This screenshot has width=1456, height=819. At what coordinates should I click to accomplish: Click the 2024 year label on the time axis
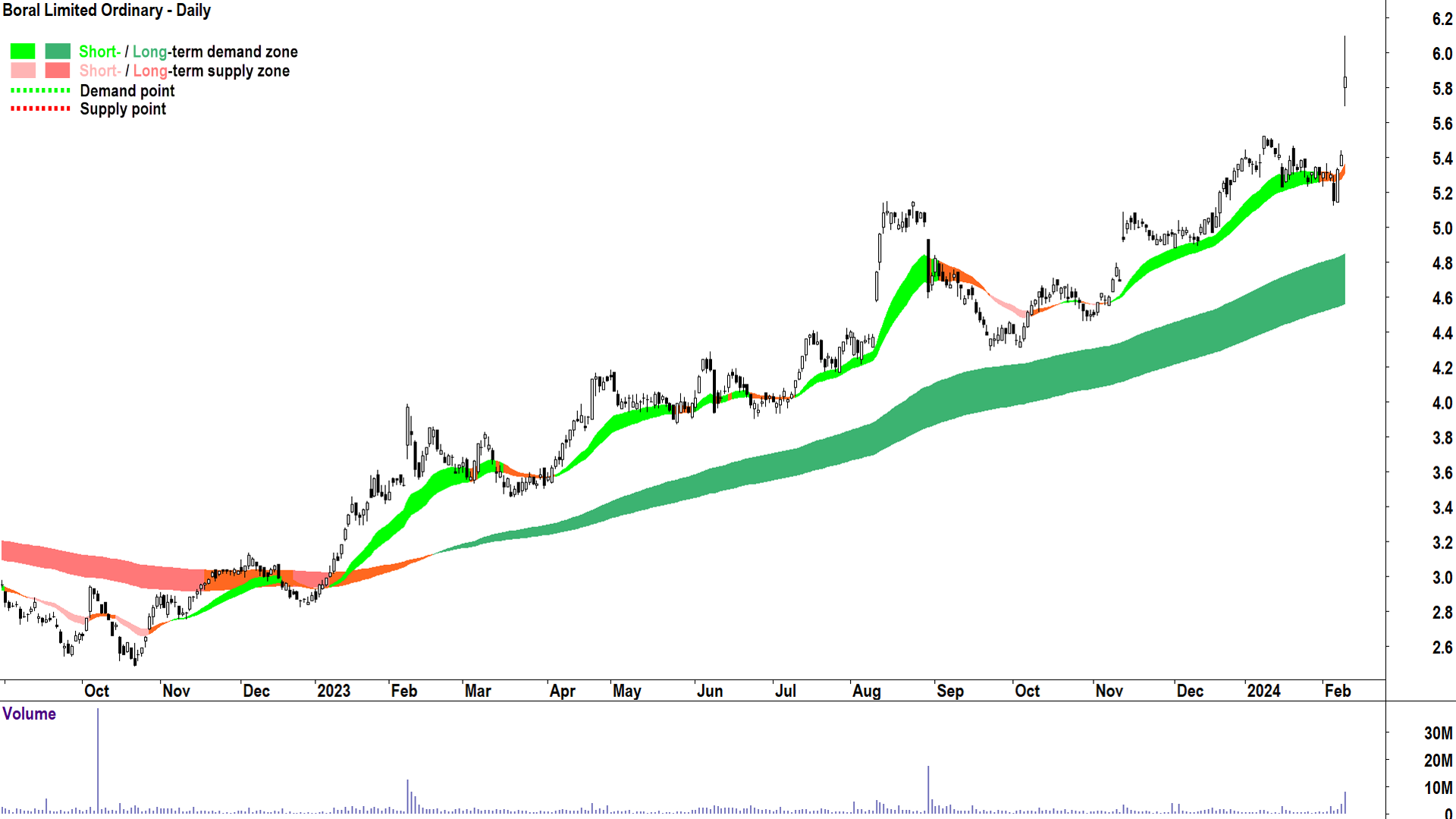click(x=1263, y=691)
